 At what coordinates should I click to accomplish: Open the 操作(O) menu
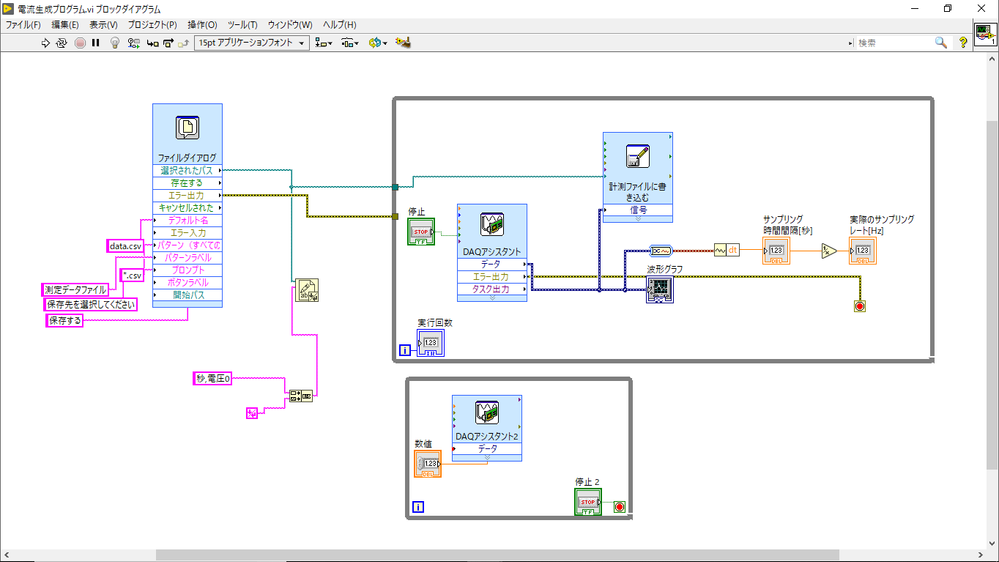[202, 25]
